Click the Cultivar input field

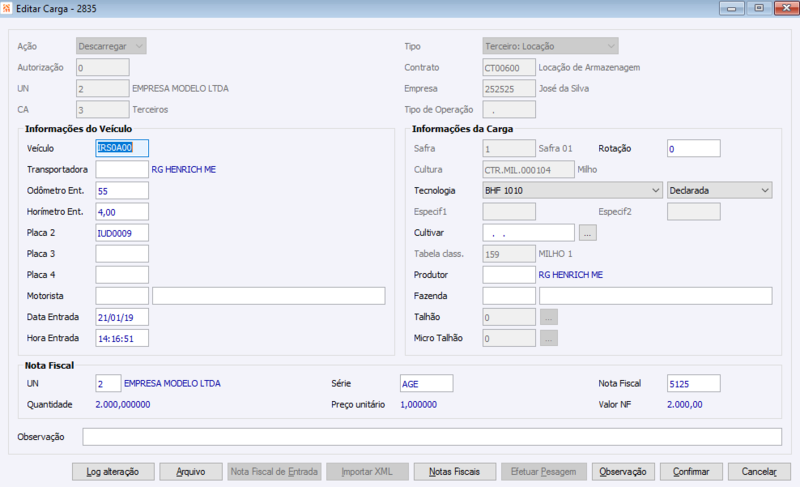pyautogui.click(x=529, y=233)
